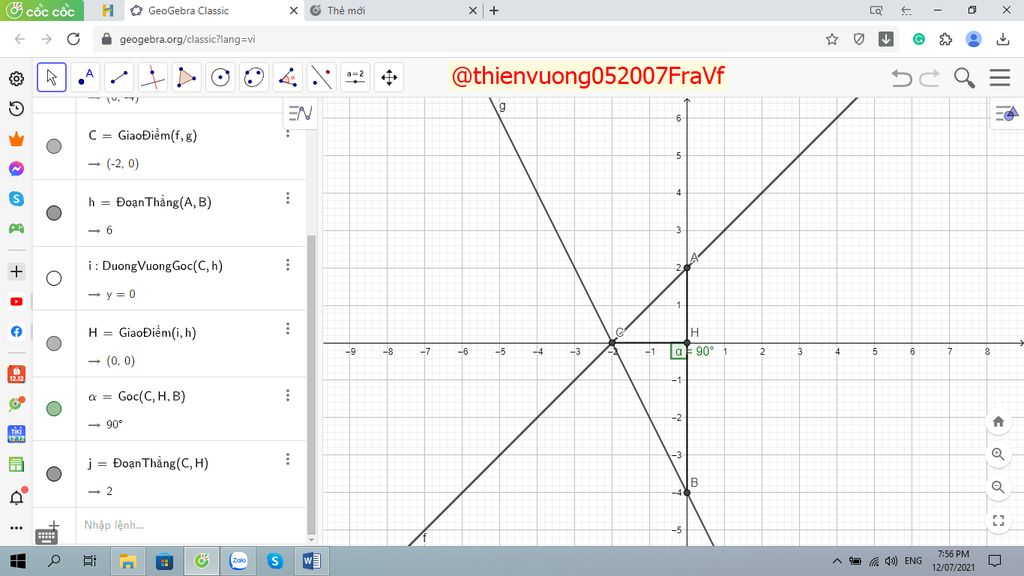The height and width of the screenshot is (576, 1024).
Task: Select the Move Graphics View tool
Action: pyautogui.click(x=389, y=78)
